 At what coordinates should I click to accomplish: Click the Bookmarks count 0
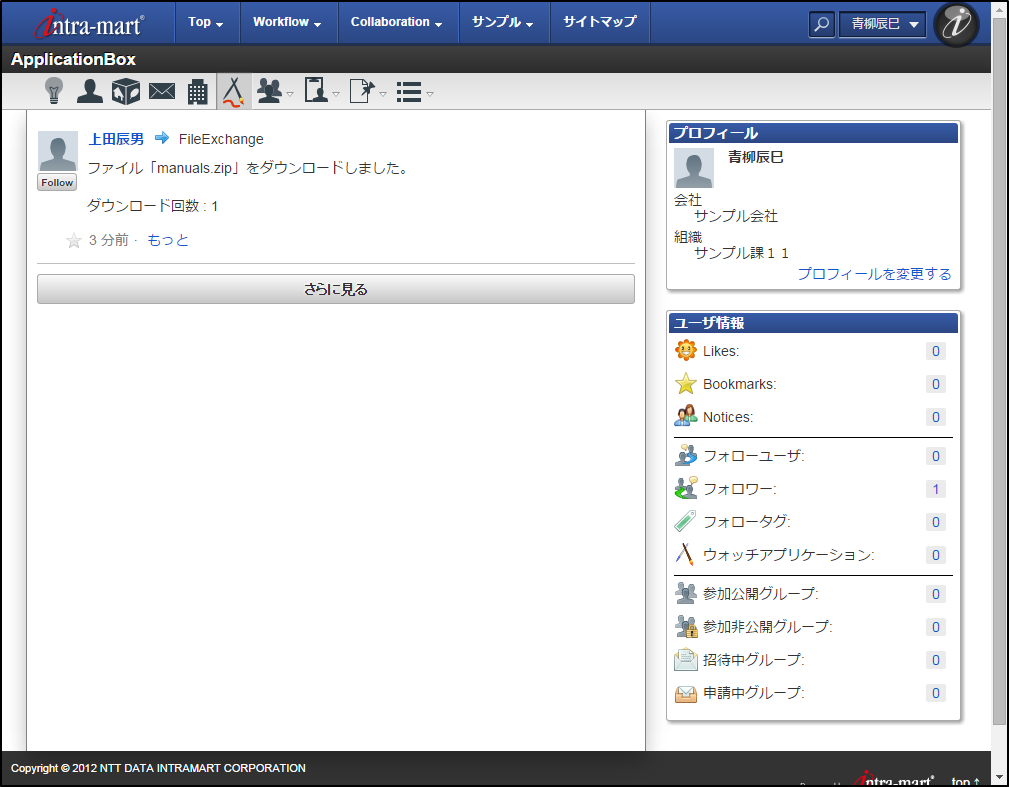[936, 384]
